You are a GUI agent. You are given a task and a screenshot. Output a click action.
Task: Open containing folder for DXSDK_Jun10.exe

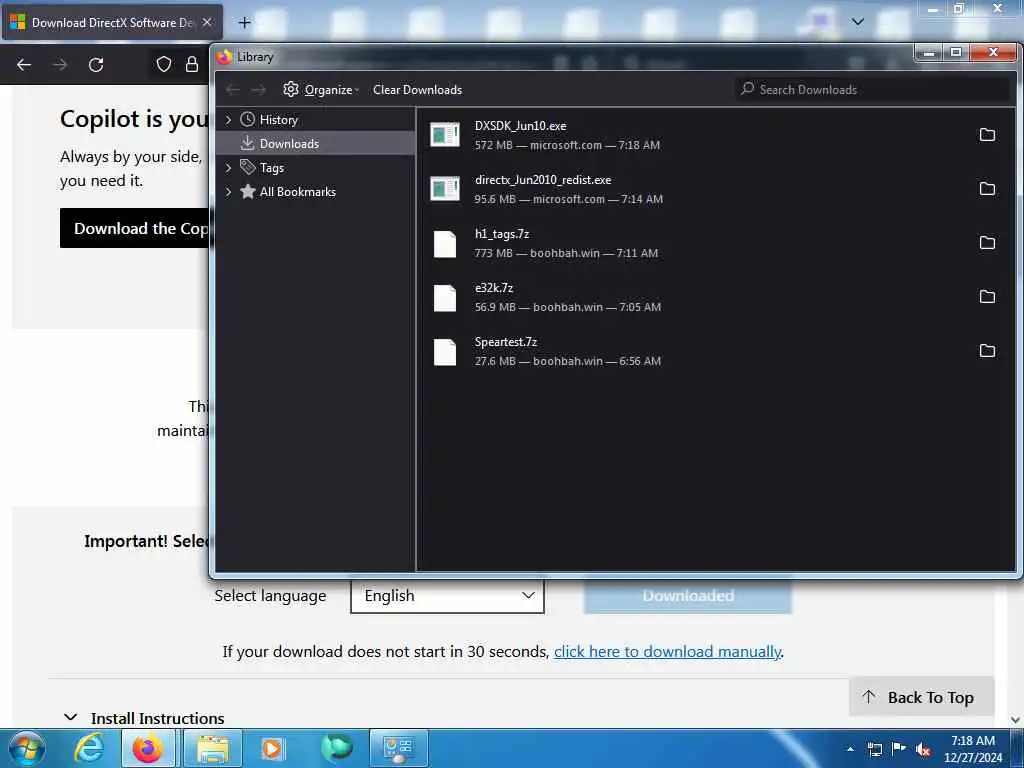click(987, 135)
